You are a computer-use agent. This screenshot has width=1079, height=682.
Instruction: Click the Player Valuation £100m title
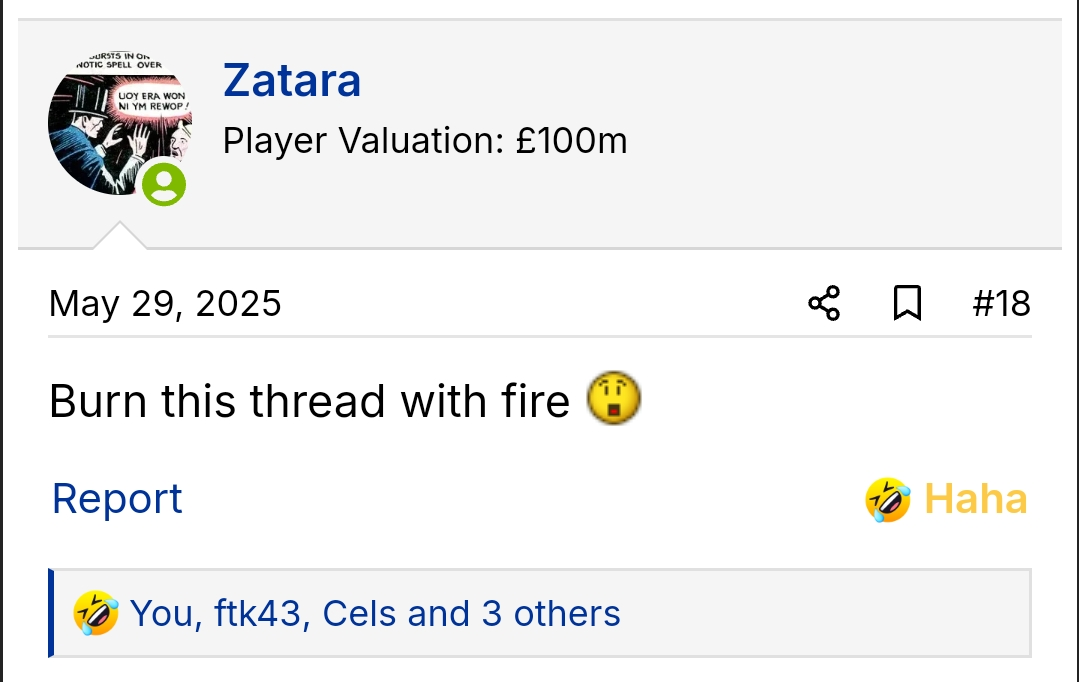click(x=425, y=141)
